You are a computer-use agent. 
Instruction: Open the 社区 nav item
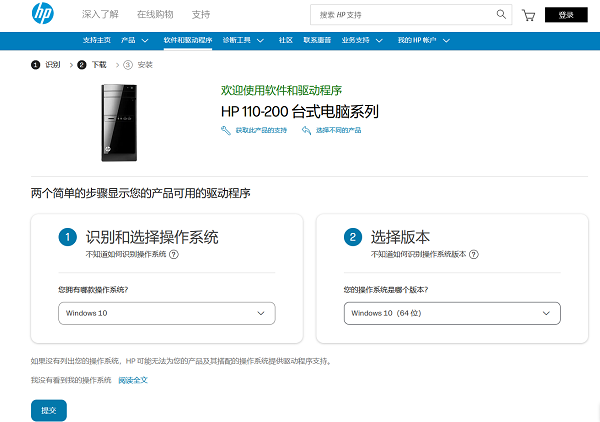(286, 40)
